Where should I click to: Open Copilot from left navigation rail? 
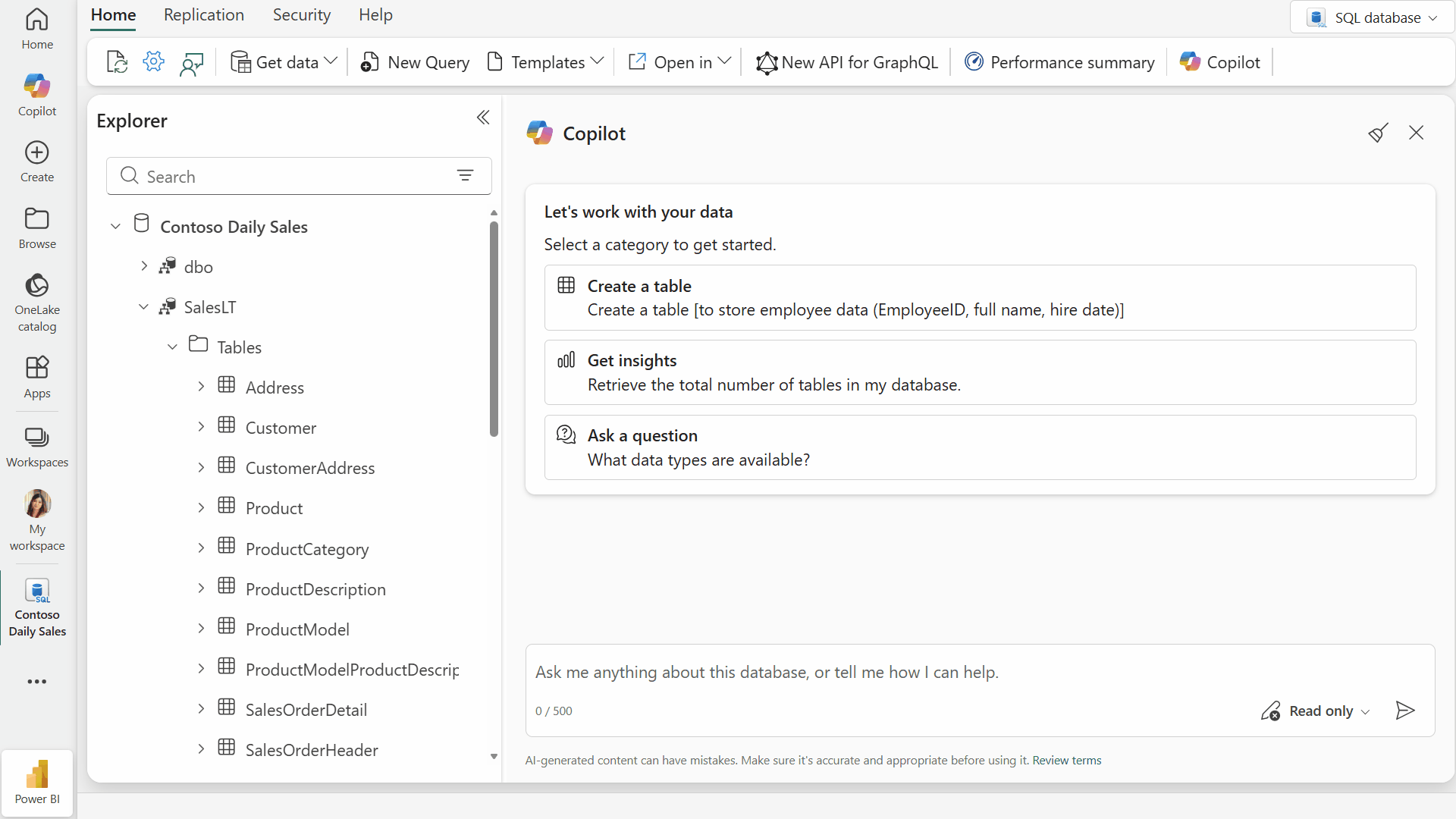pyautogui.click(x=36, y=95)
